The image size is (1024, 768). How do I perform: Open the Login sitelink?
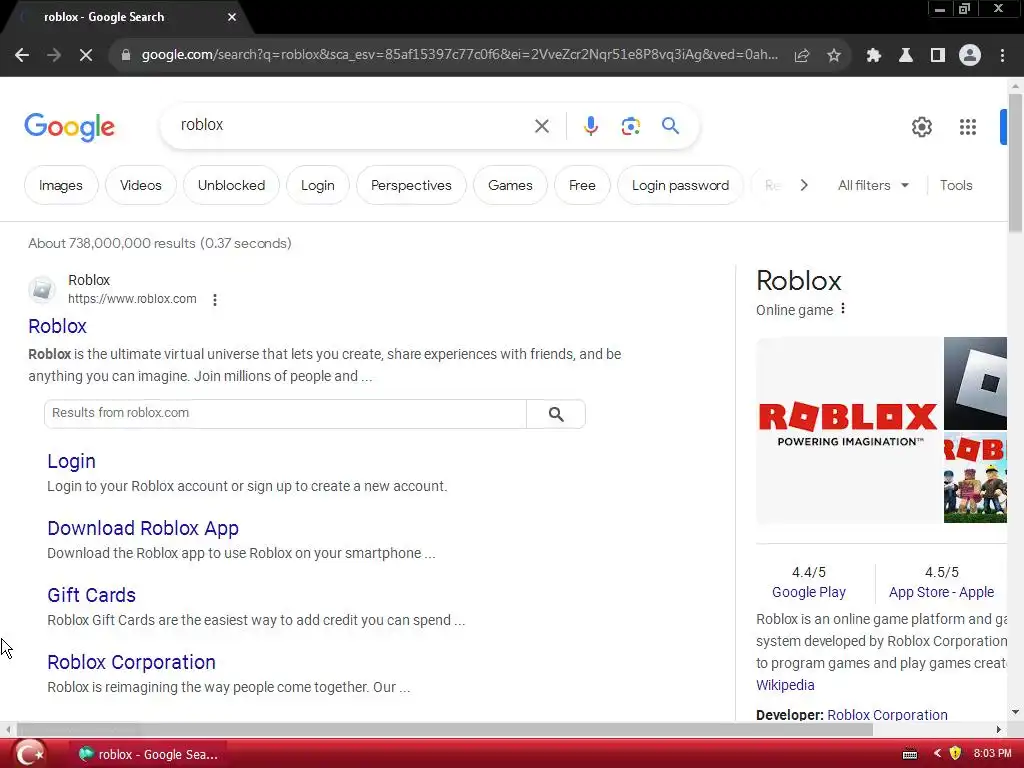71,461
